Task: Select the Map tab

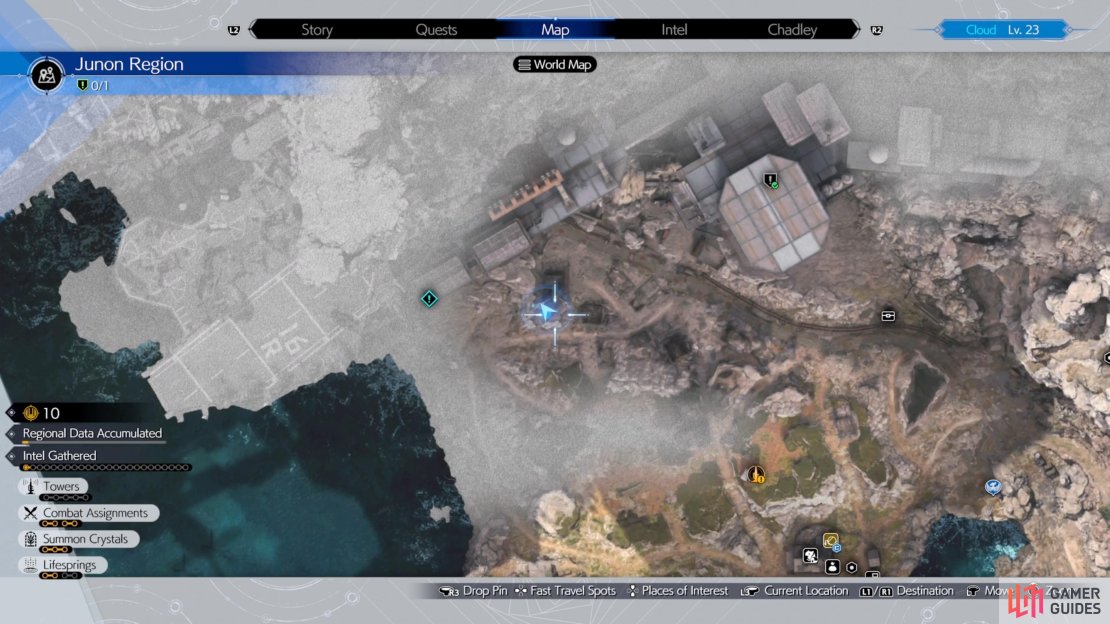Action: (555, 30)
